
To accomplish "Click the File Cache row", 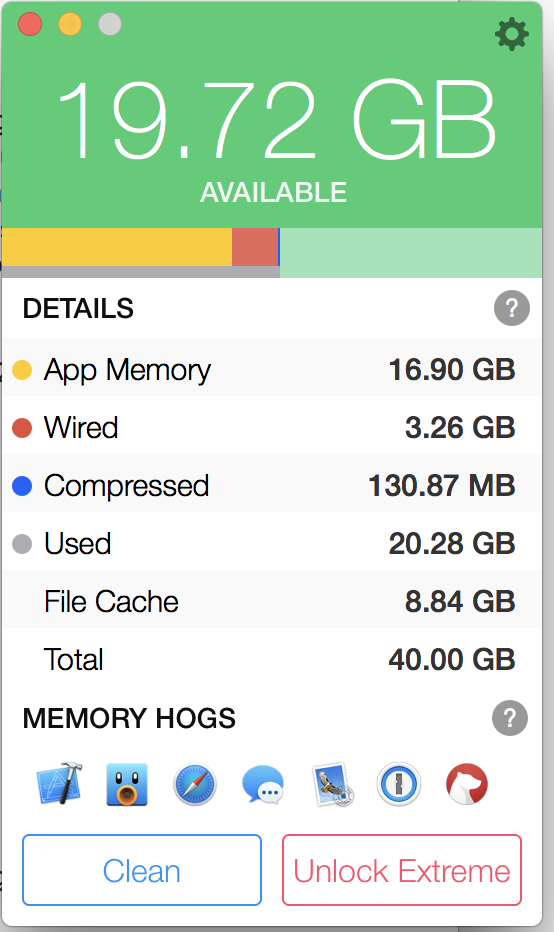I will [x=272, y=601].
